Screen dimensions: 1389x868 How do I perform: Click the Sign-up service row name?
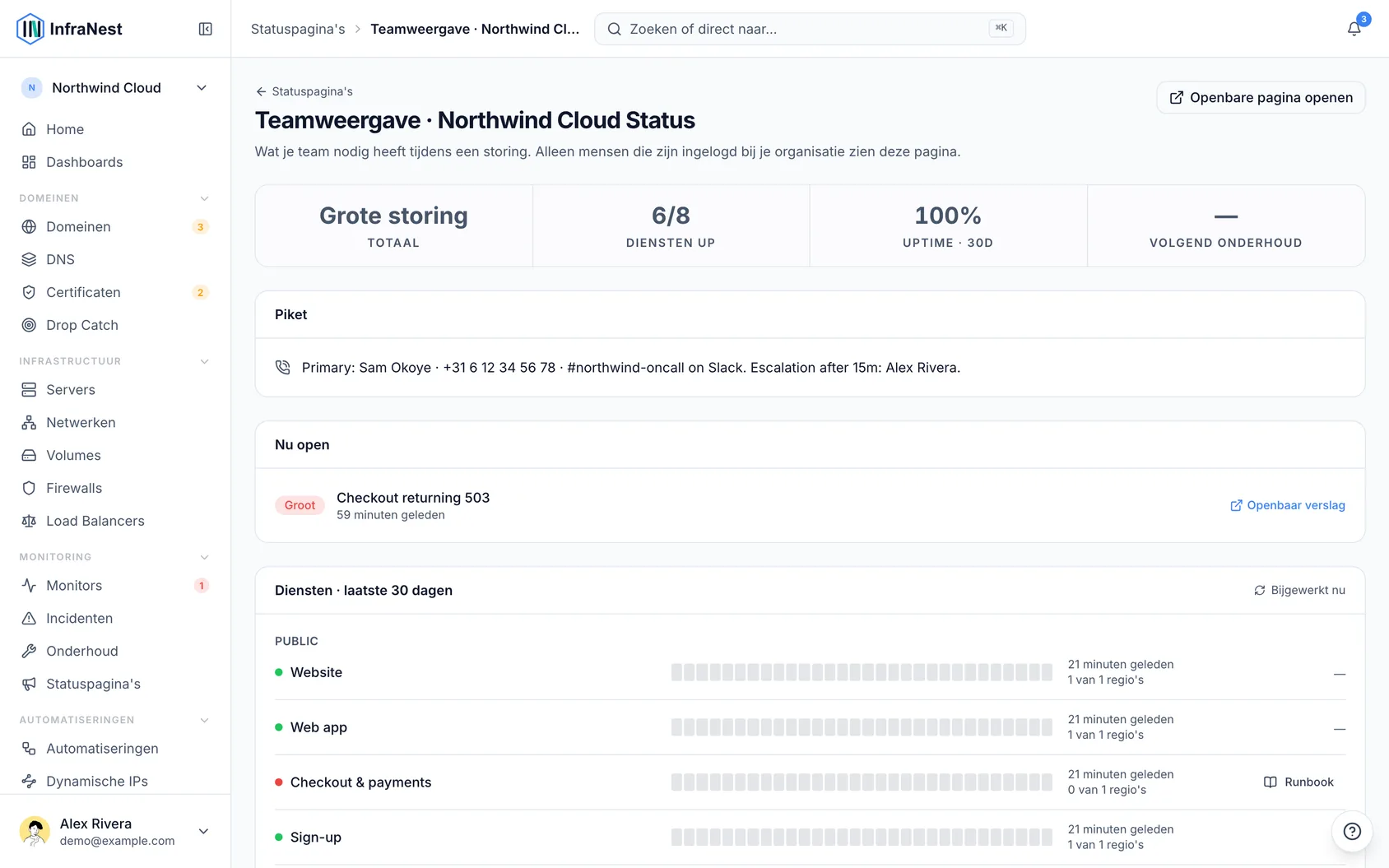316,837
